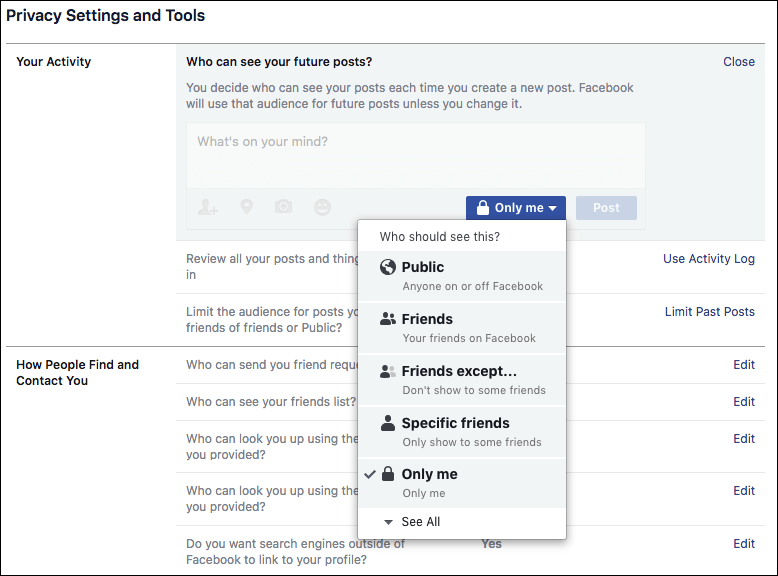Click the lock icon on Only me button
This screenshot has height=576, width=778.
coord(483,207)
